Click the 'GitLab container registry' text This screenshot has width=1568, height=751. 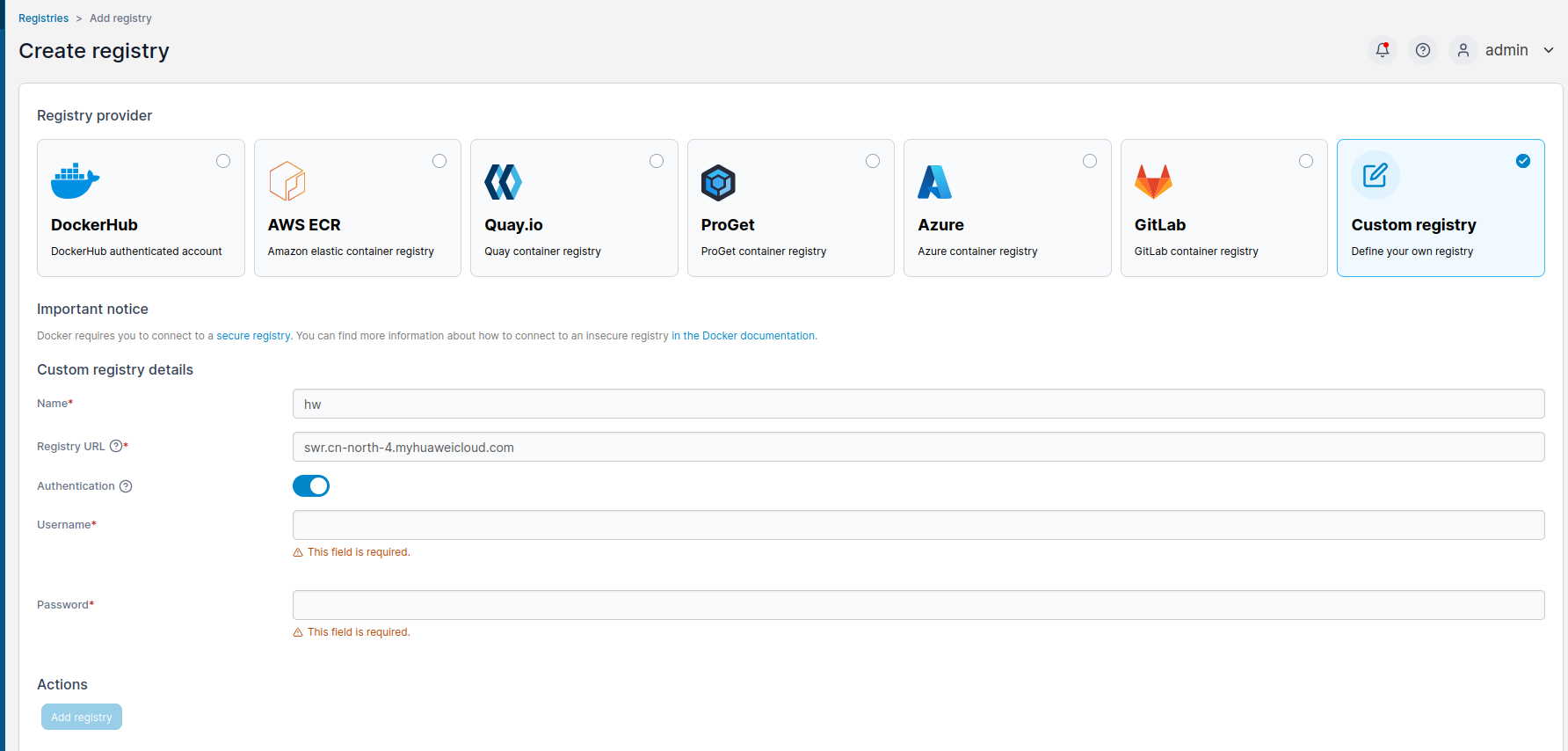coord(1196,252)
